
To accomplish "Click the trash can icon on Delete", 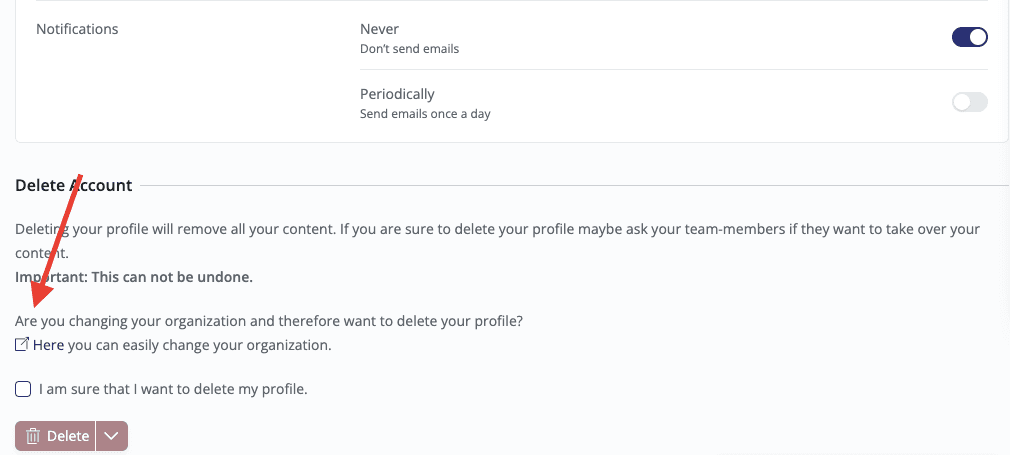I will 33,436.
